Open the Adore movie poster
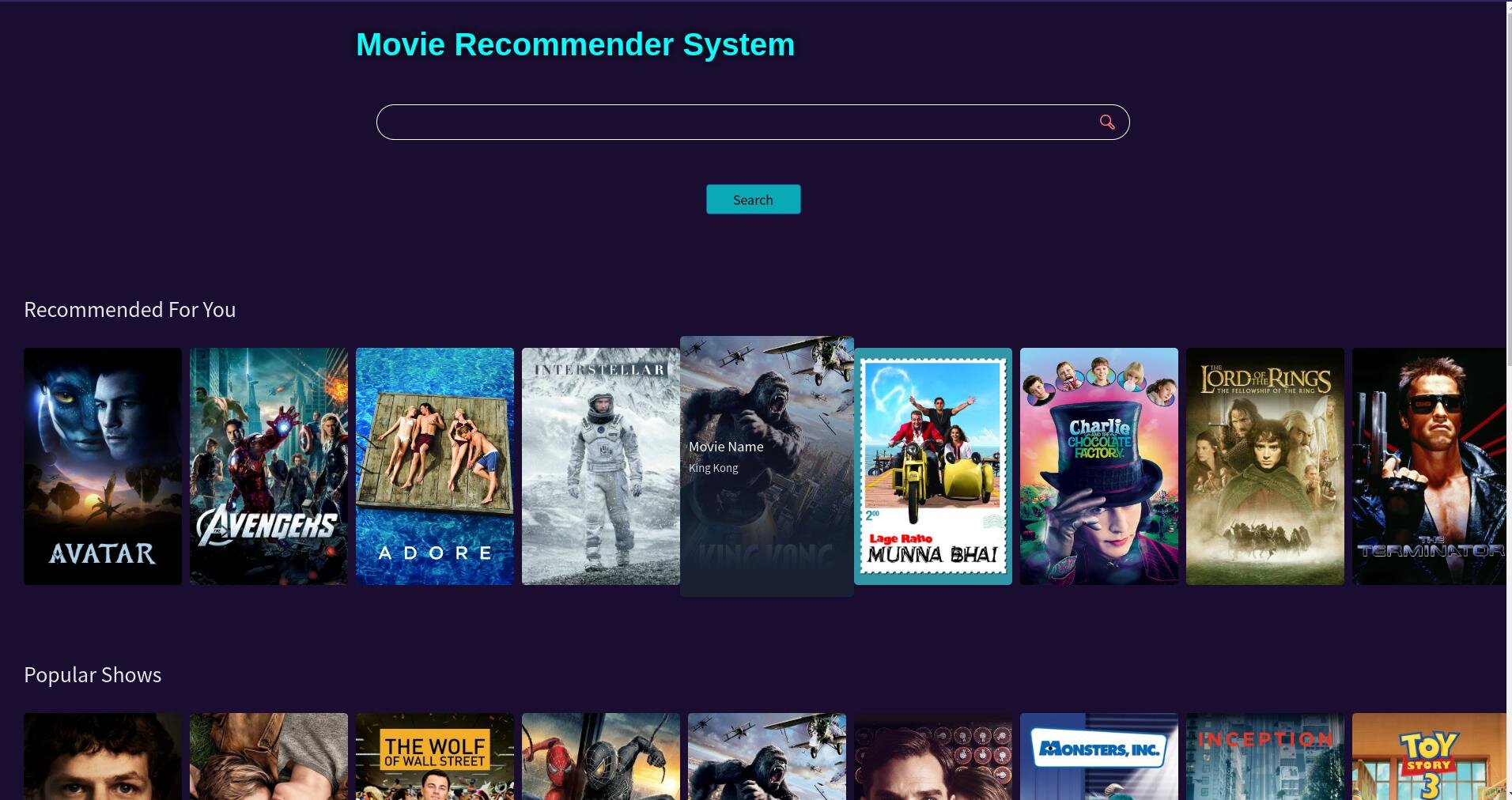Viewport: 1512px width, 800px height. pyautogui.click(x=435, y=466)
